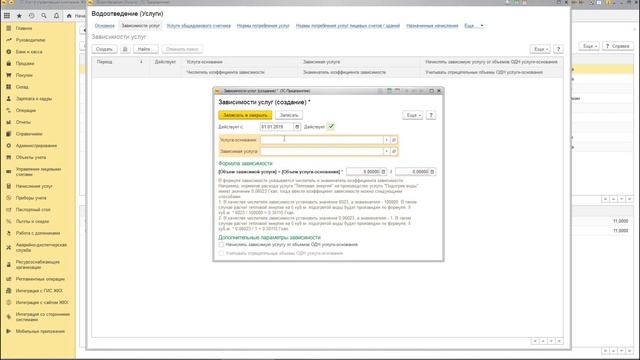
Task: Expand the Услуга-основание dropdown arrow
Action: [386, 140]
